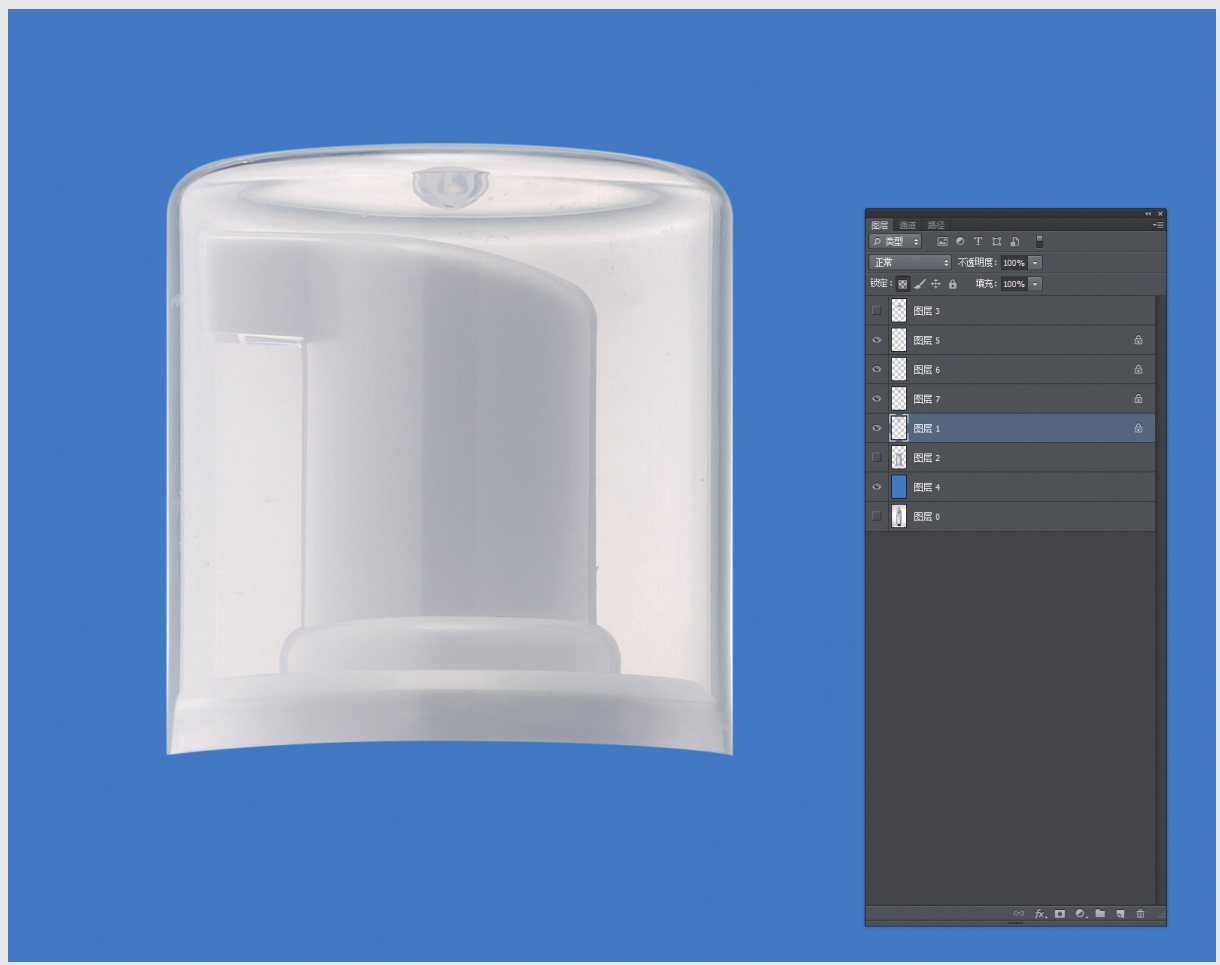Show hidden 图层 3 layer
1220x965 pixels.
point(877,311)
